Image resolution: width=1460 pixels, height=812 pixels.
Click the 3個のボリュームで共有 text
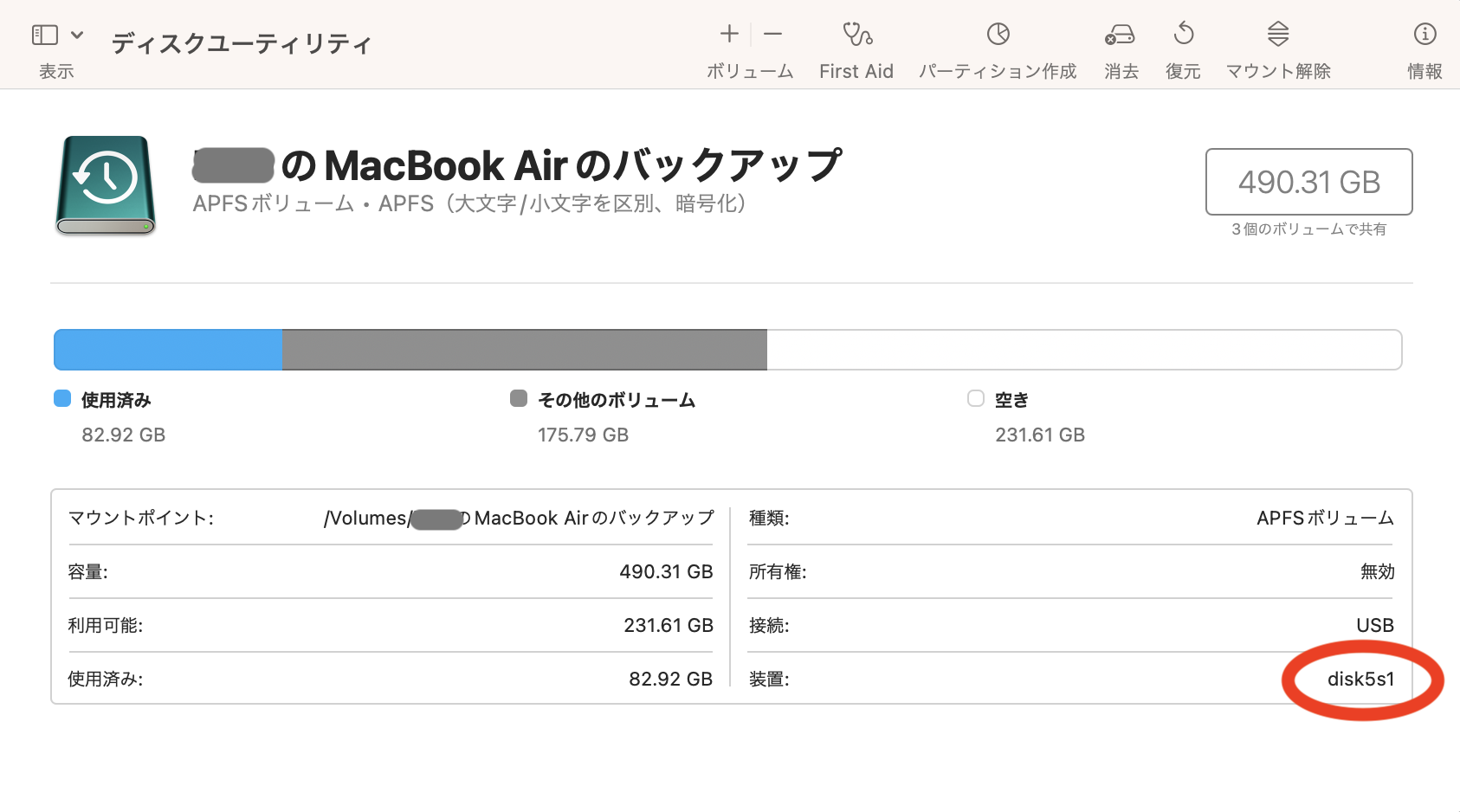[1308, 229]
